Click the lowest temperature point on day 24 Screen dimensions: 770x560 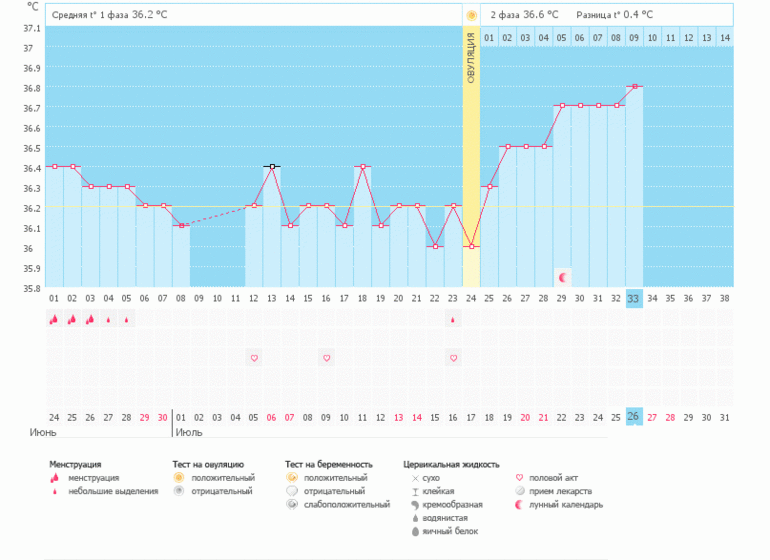click(x=471, y=246)
